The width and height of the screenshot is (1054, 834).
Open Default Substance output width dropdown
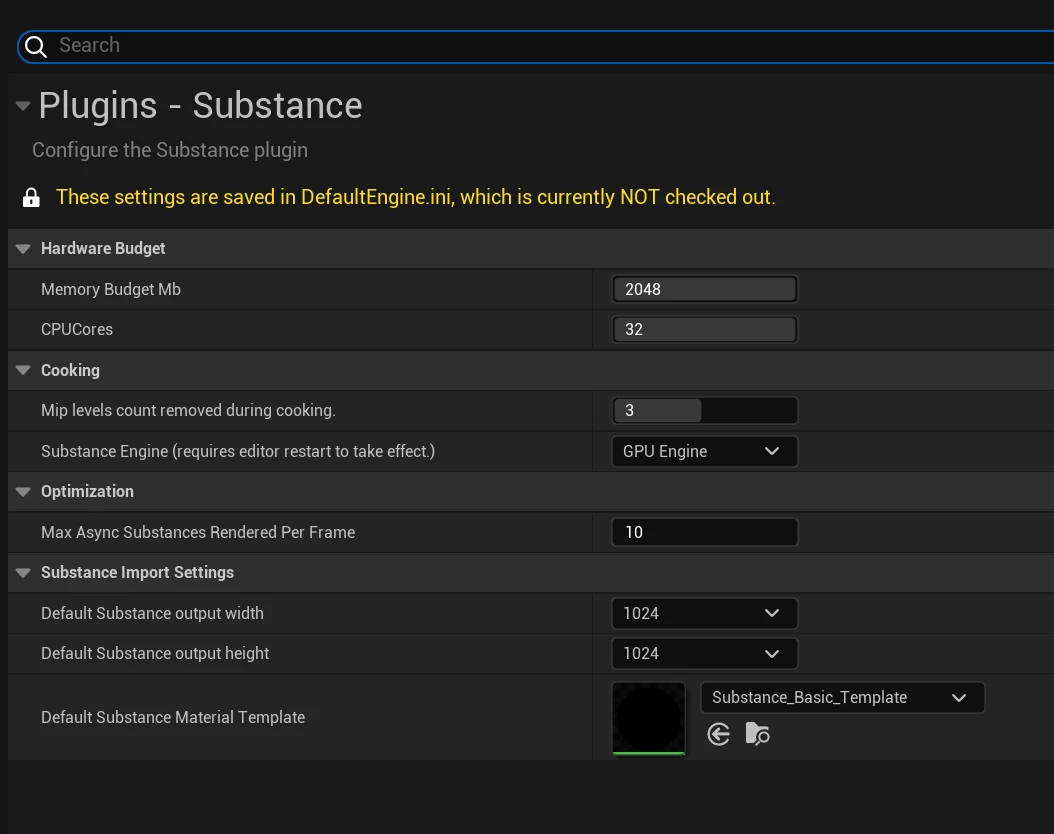point(704,614)
